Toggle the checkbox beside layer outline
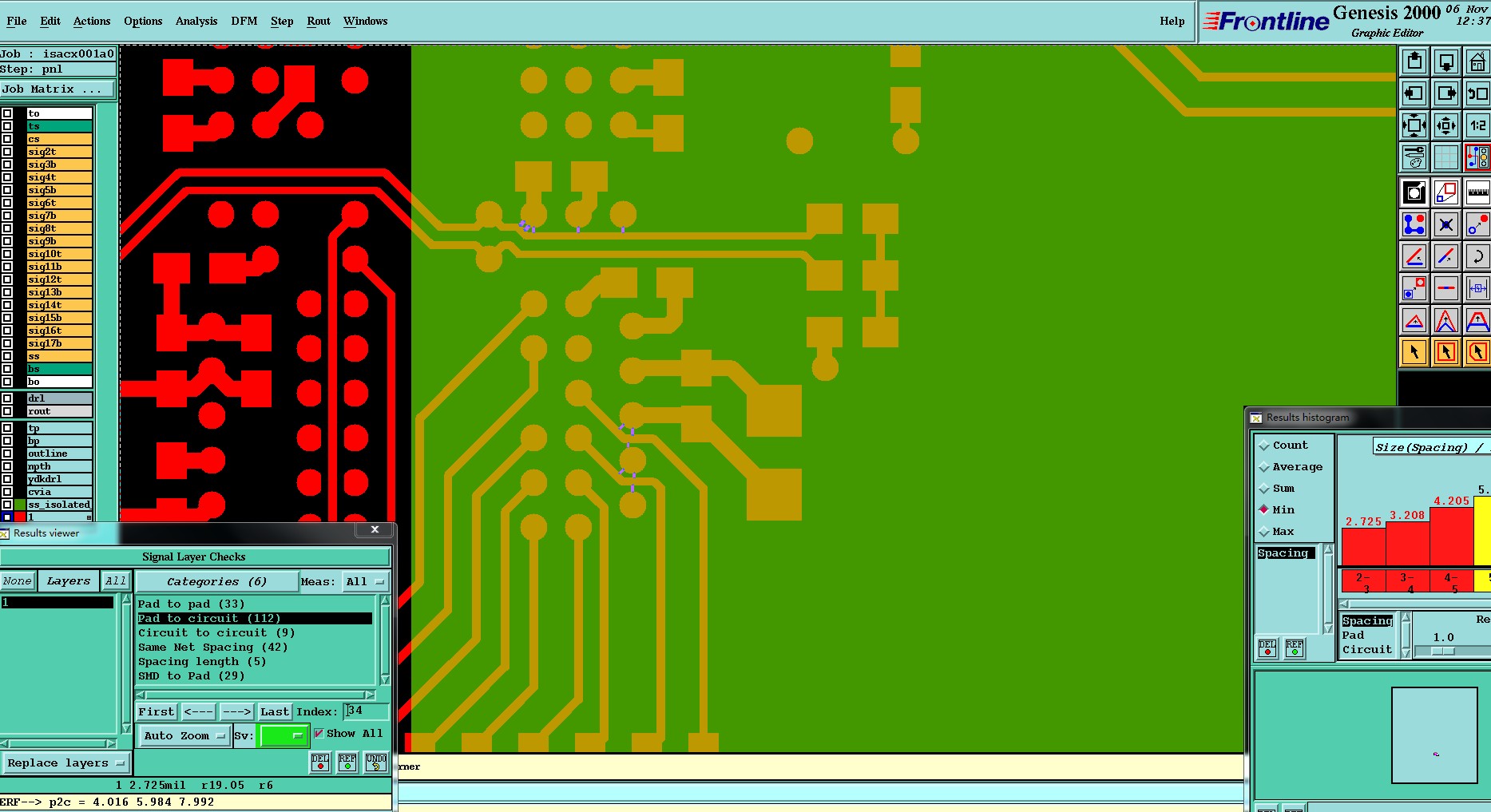This screenshot has width=1491, height=812. (7, 454)
